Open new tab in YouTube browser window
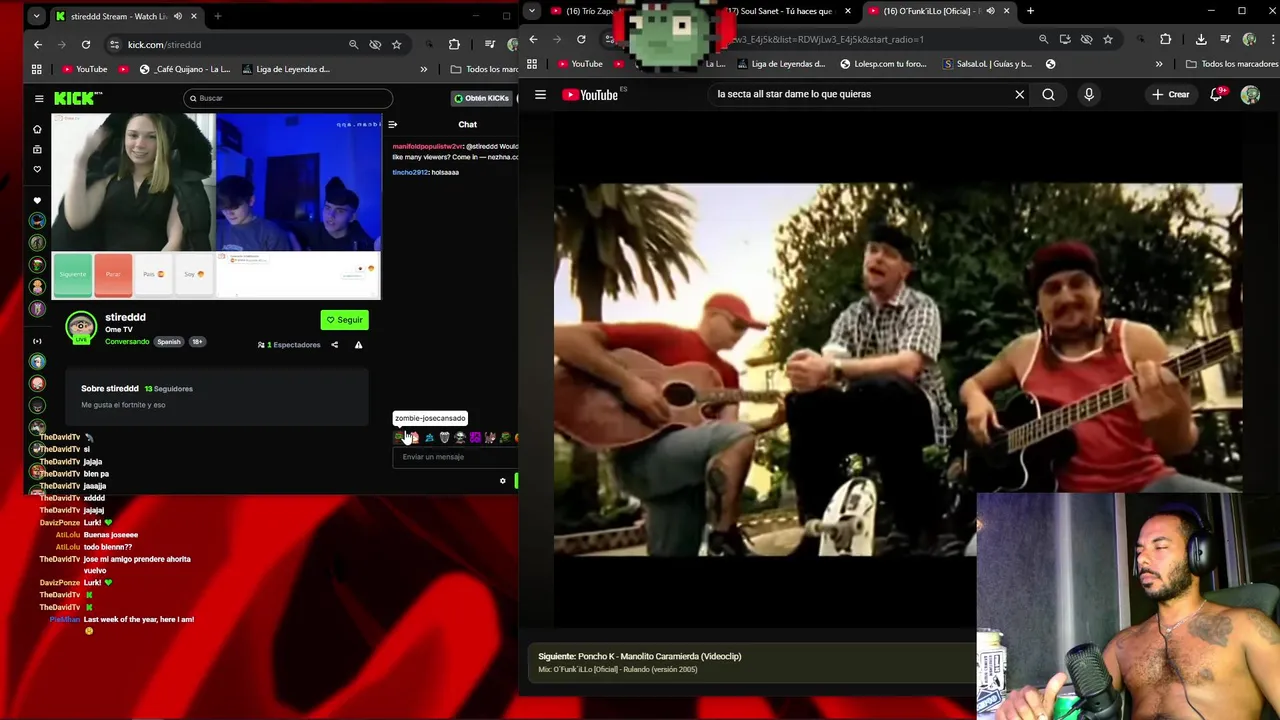 click(1030, 11)
